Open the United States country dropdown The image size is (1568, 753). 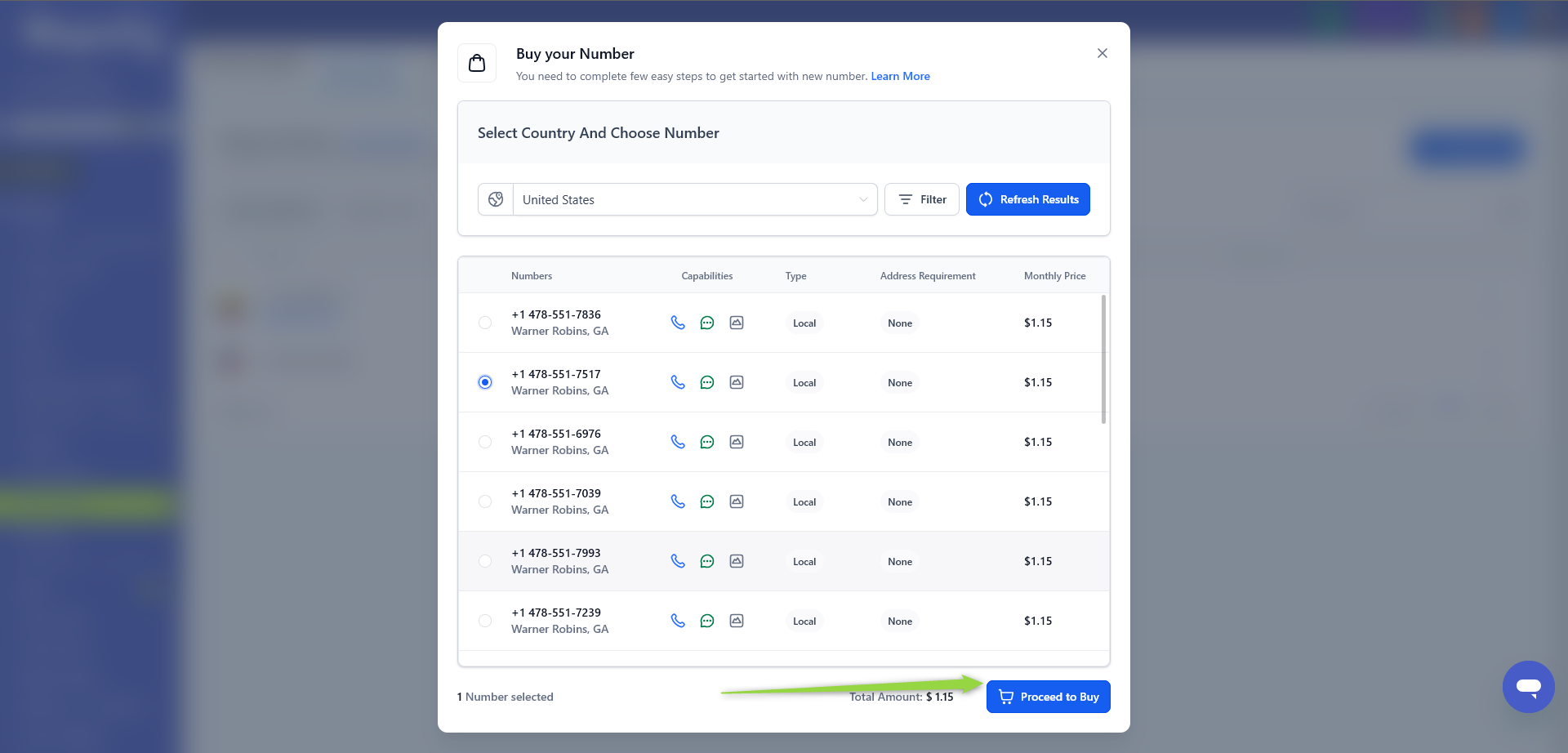click(x=694, y=199)
